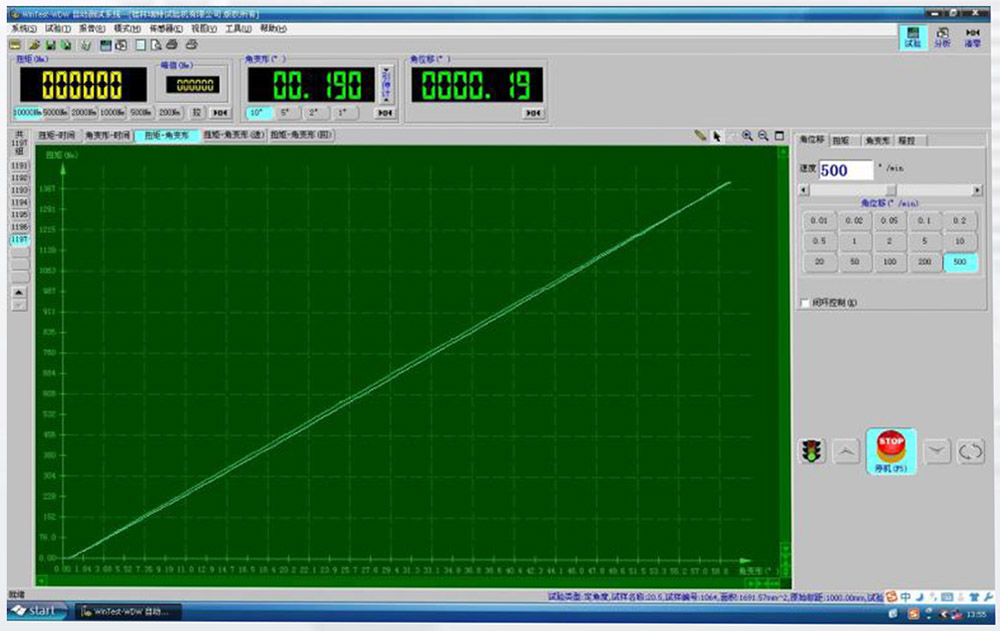Click the 试验 mode icon top right
Screen dimensions: 1000x631
pyautogui.click(x=913, y=37)
